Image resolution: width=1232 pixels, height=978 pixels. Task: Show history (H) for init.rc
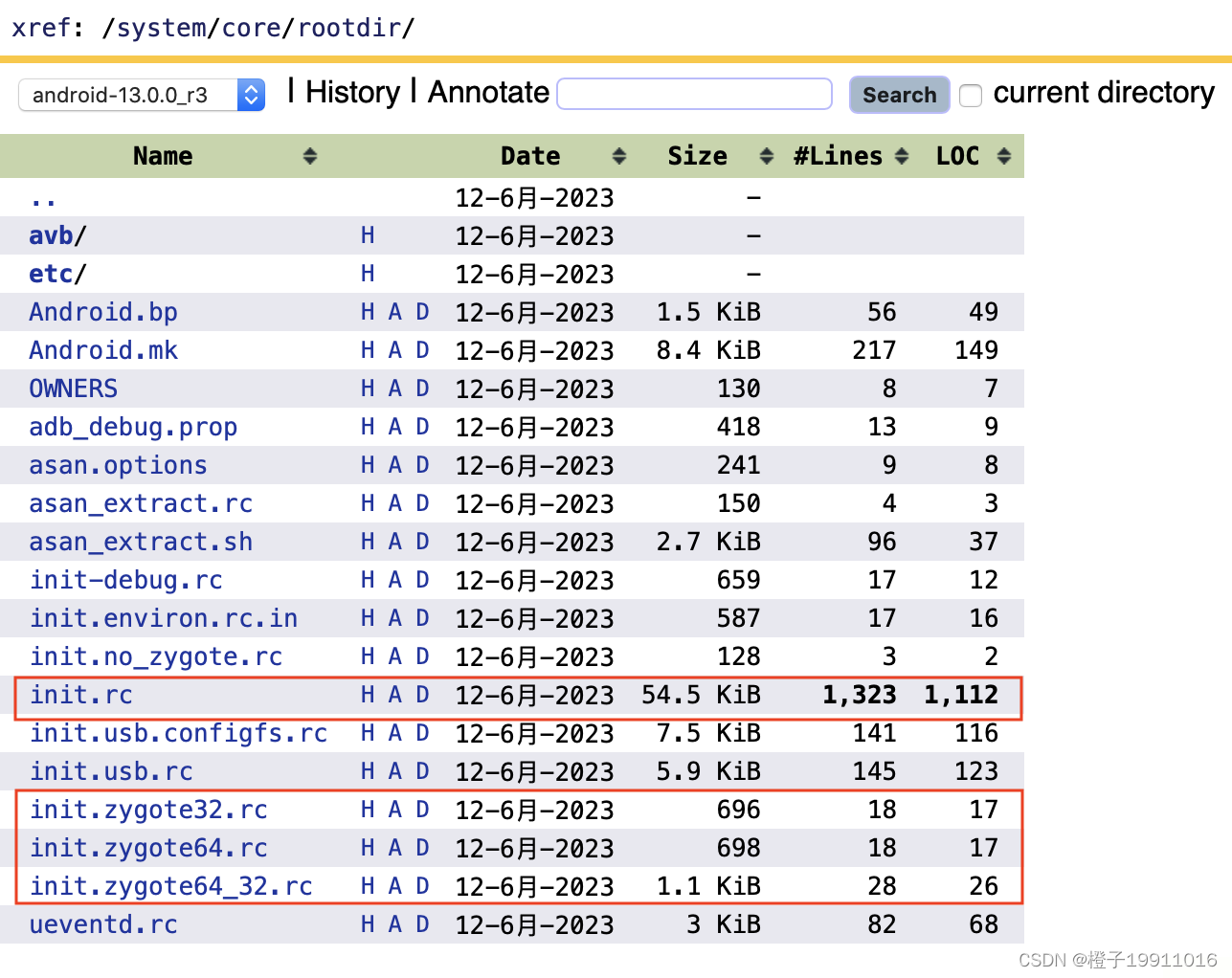point(368,695)
